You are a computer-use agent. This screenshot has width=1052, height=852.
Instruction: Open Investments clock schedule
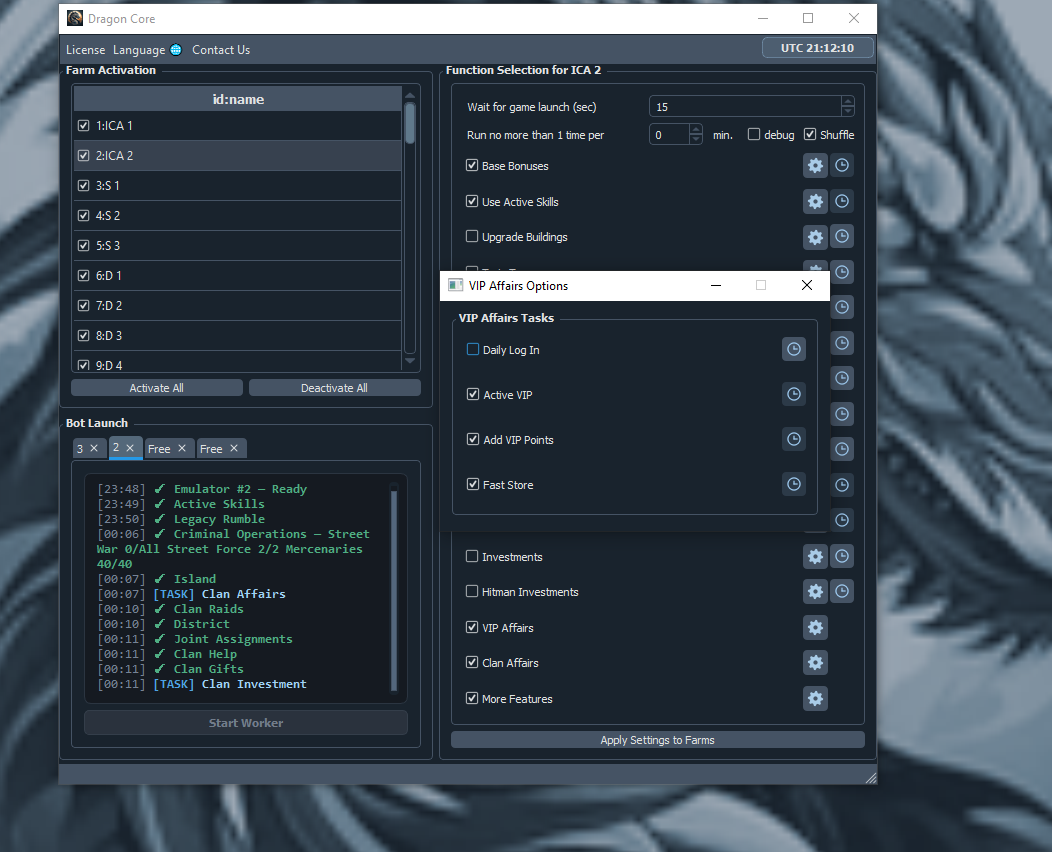842,555
